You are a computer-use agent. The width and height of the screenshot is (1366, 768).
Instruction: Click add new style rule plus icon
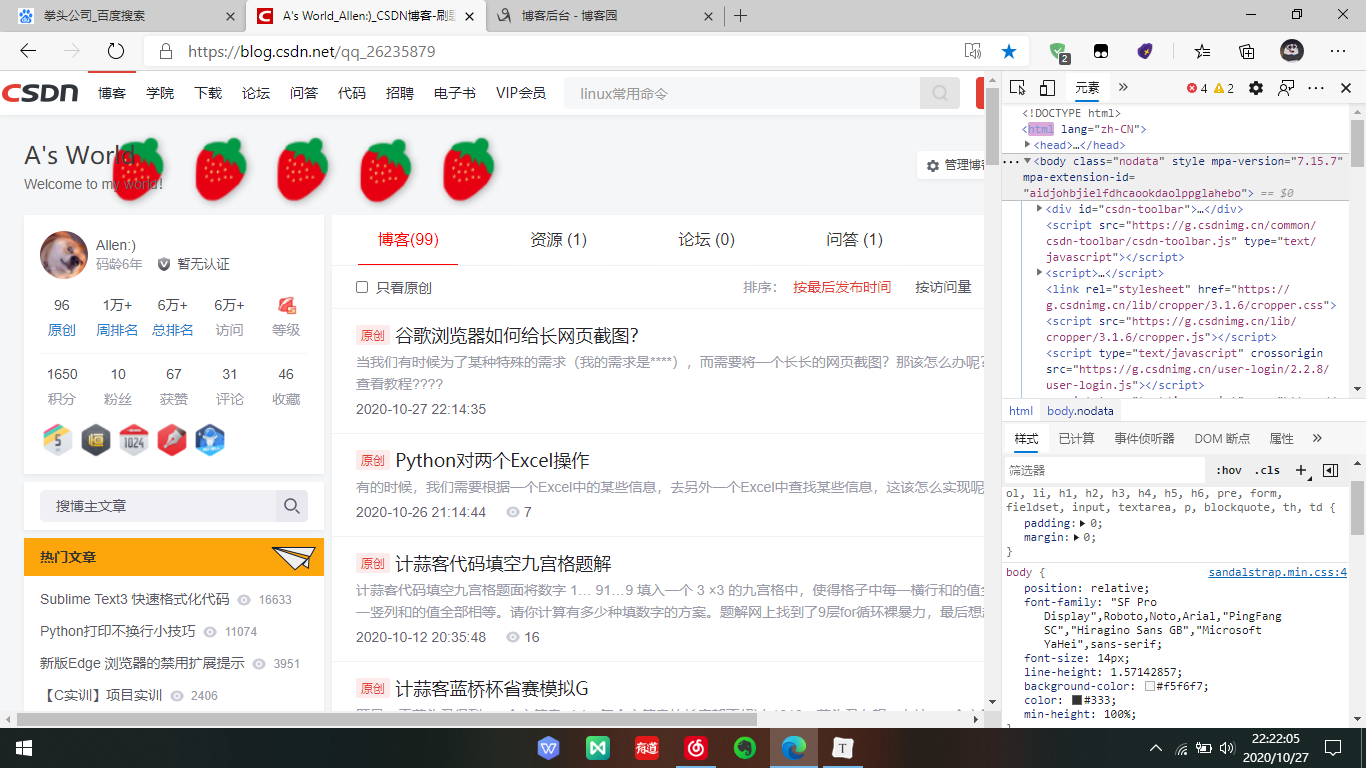[1301, 470]
